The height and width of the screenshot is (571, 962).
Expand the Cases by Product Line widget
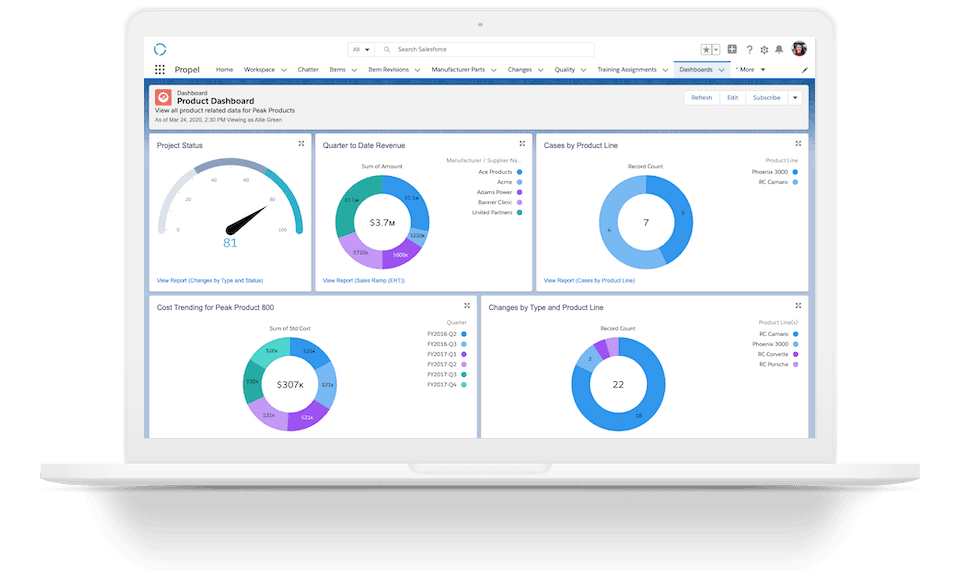click(x=798, y=144)
